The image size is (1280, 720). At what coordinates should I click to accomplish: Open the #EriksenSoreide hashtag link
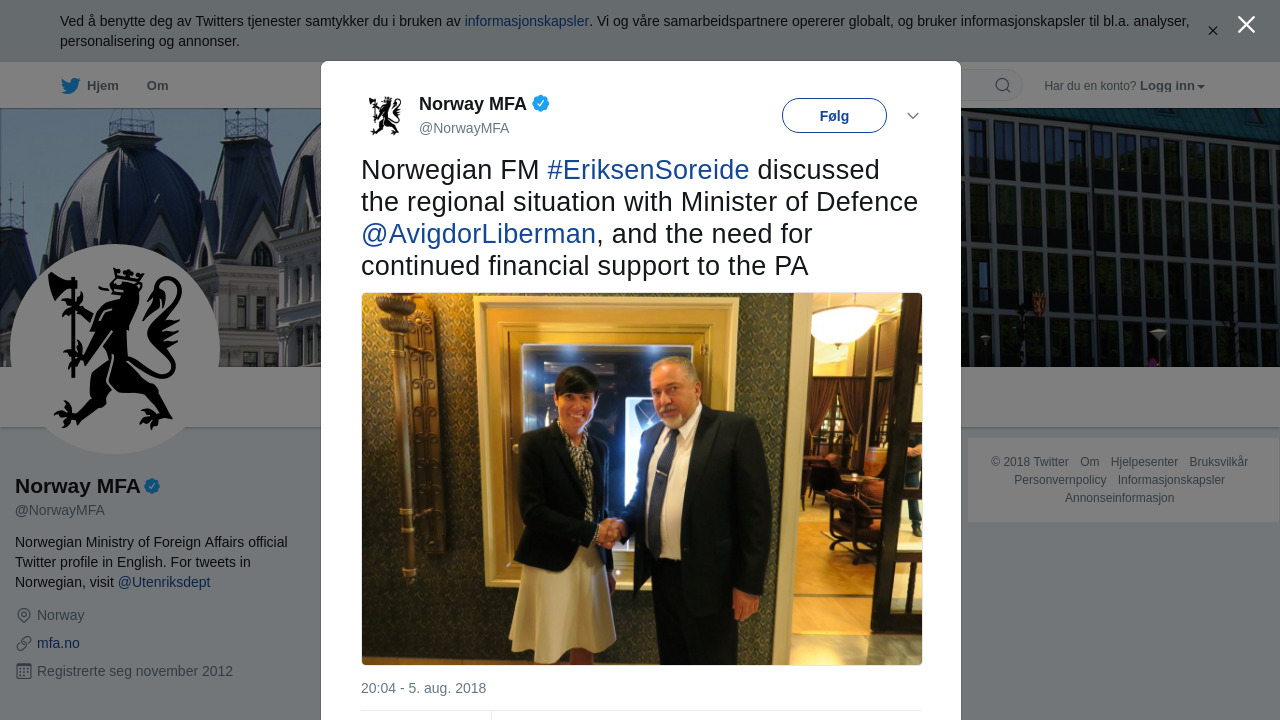tap(648, 170)
